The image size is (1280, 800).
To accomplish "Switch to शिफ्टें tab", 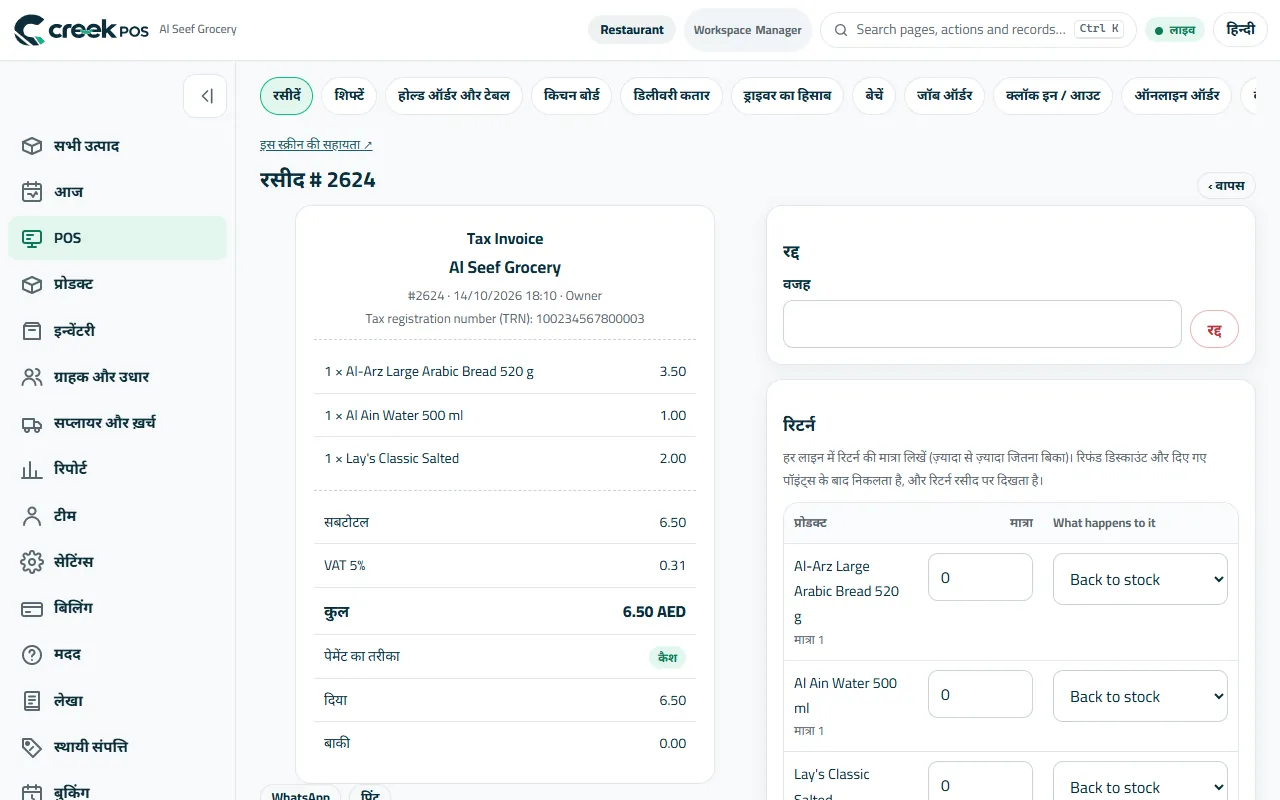I will [x=349, y=96].
